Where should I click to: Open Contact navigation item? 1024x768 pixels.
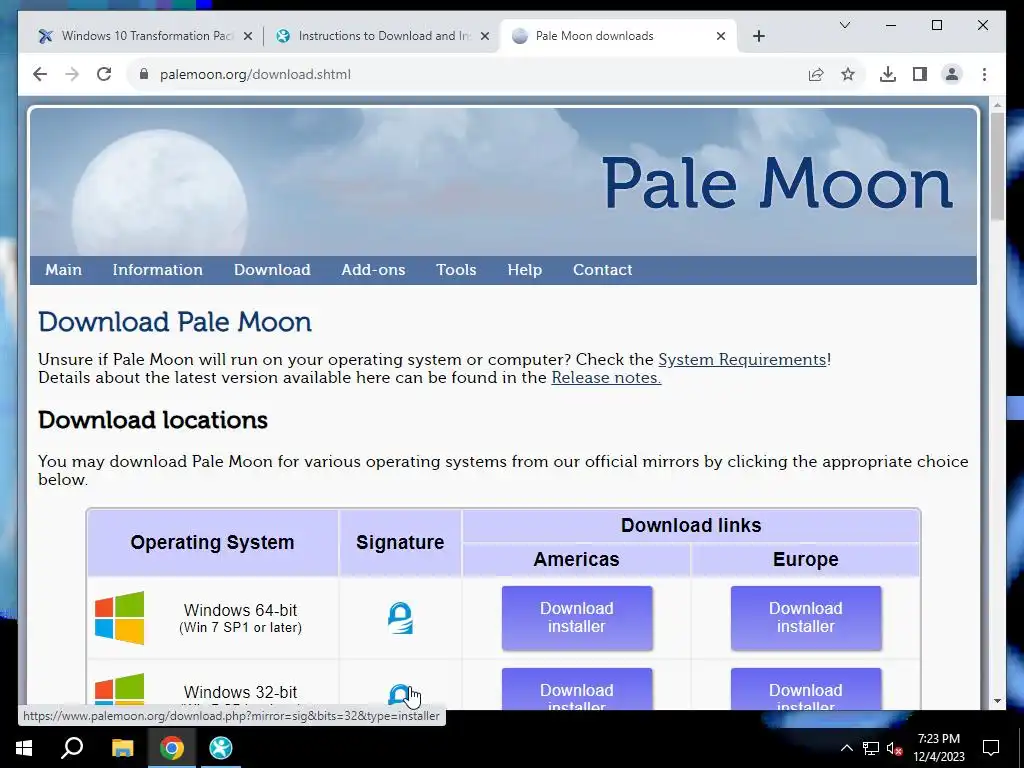tap(602, 270)
